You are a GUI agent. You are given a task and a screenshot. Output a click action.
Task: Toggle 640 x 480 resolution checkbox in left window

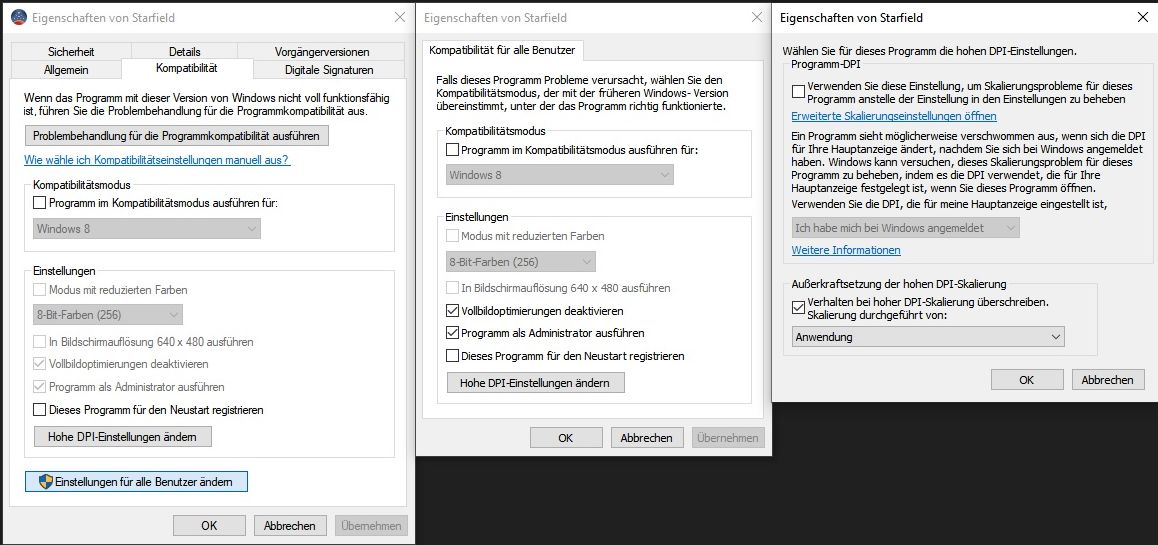[x=40, y=343]
